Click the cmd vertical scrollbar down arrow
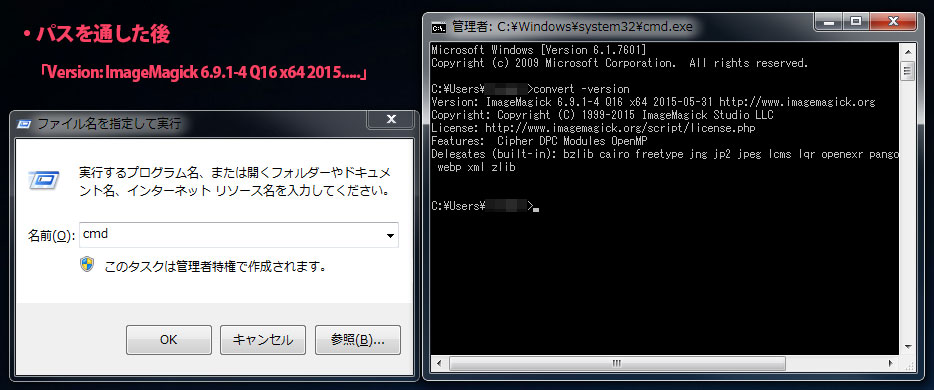Viewport: 934px width, 390px height. (x=907, y=347)
